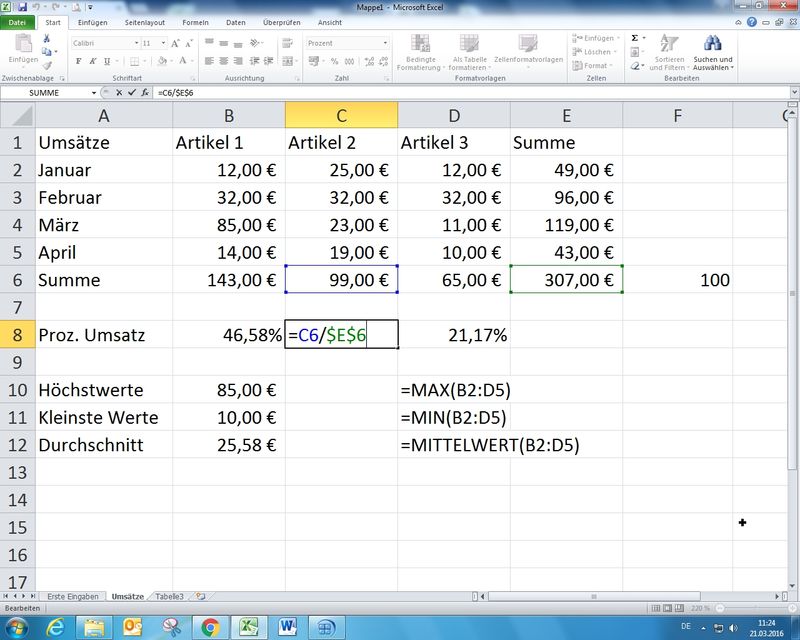
Task: Open the Datei menu
Action: pos(19,21)
